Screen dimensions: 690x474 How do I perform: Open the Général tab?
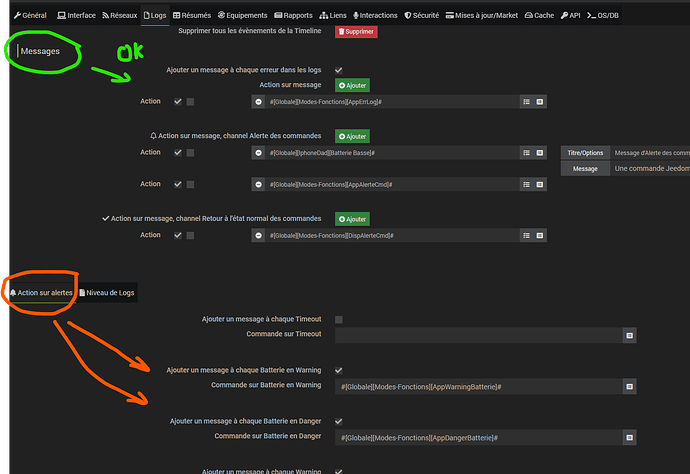pyautogui.click(x=30, y=15)
